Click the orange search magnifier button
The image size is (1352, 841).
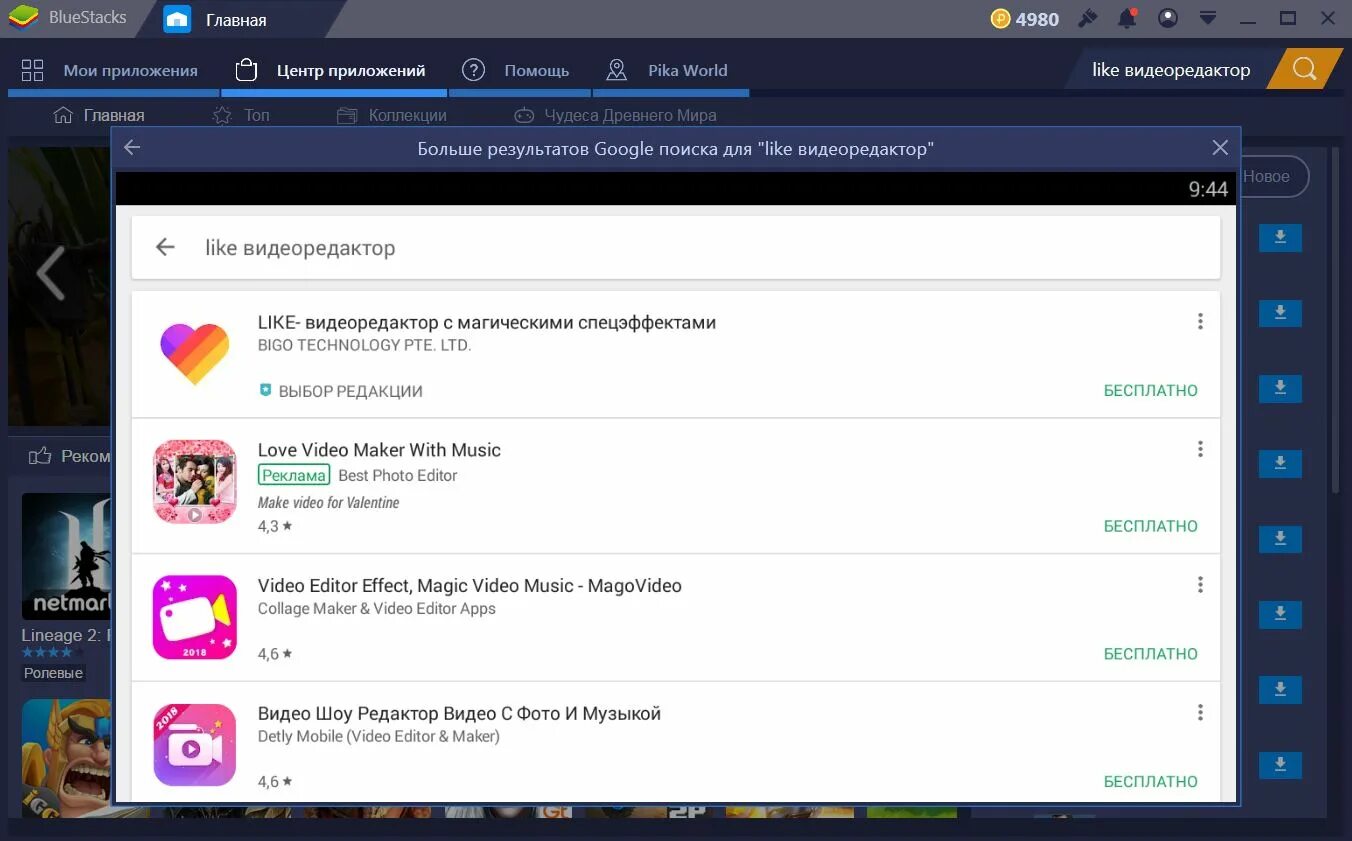[x=1304, y=69]
